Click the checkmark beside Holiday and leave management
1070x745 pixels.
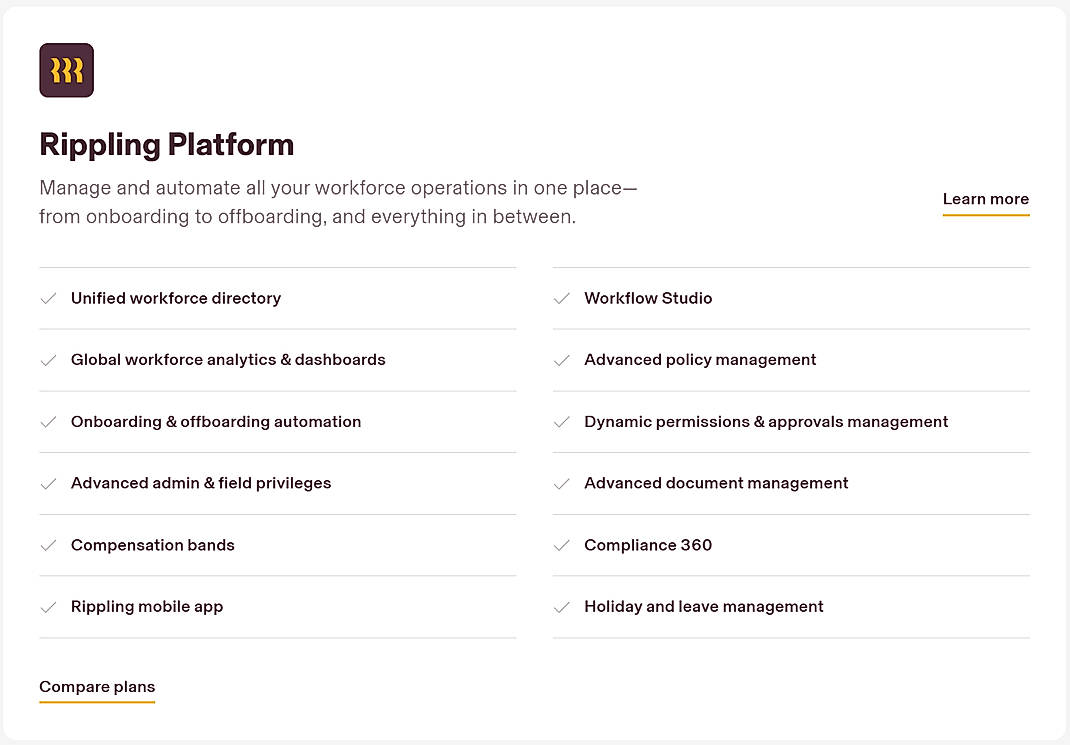click(x=562, y=607)
